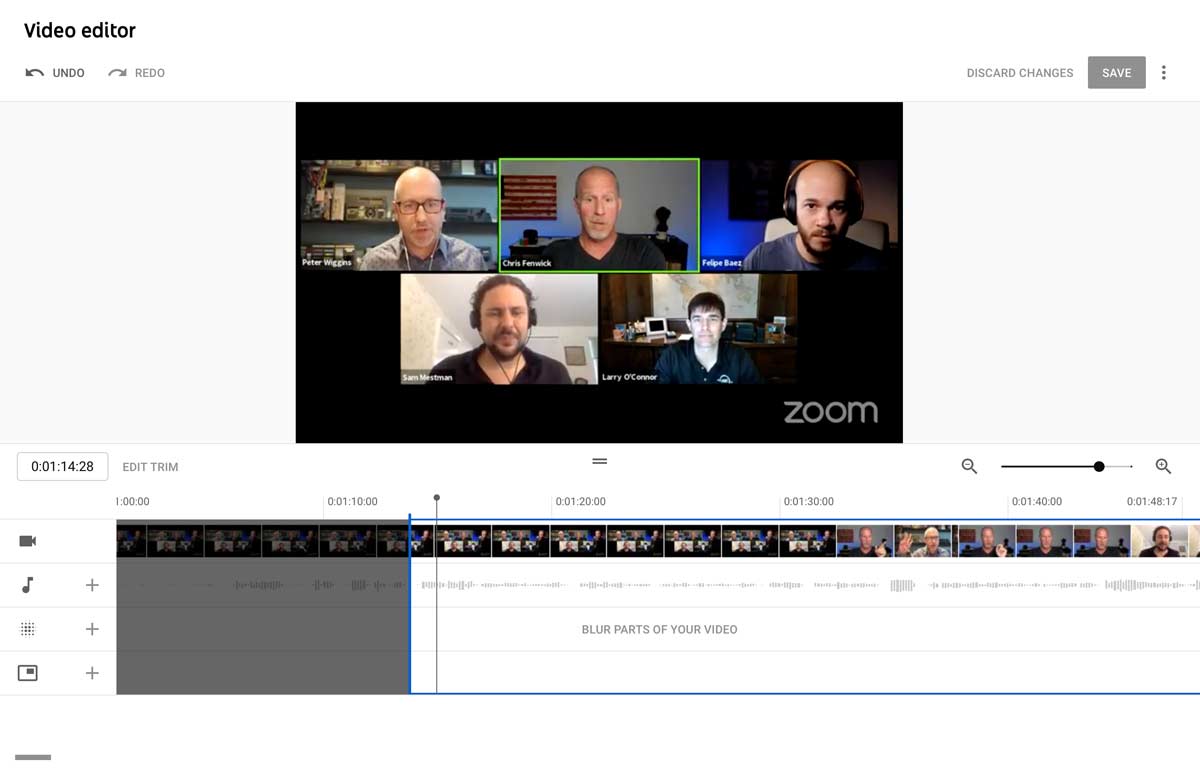Click the bottom horizontal scrollbar thumb
The width and height of the screenshot is (1200, 772).
click(33, 757)
